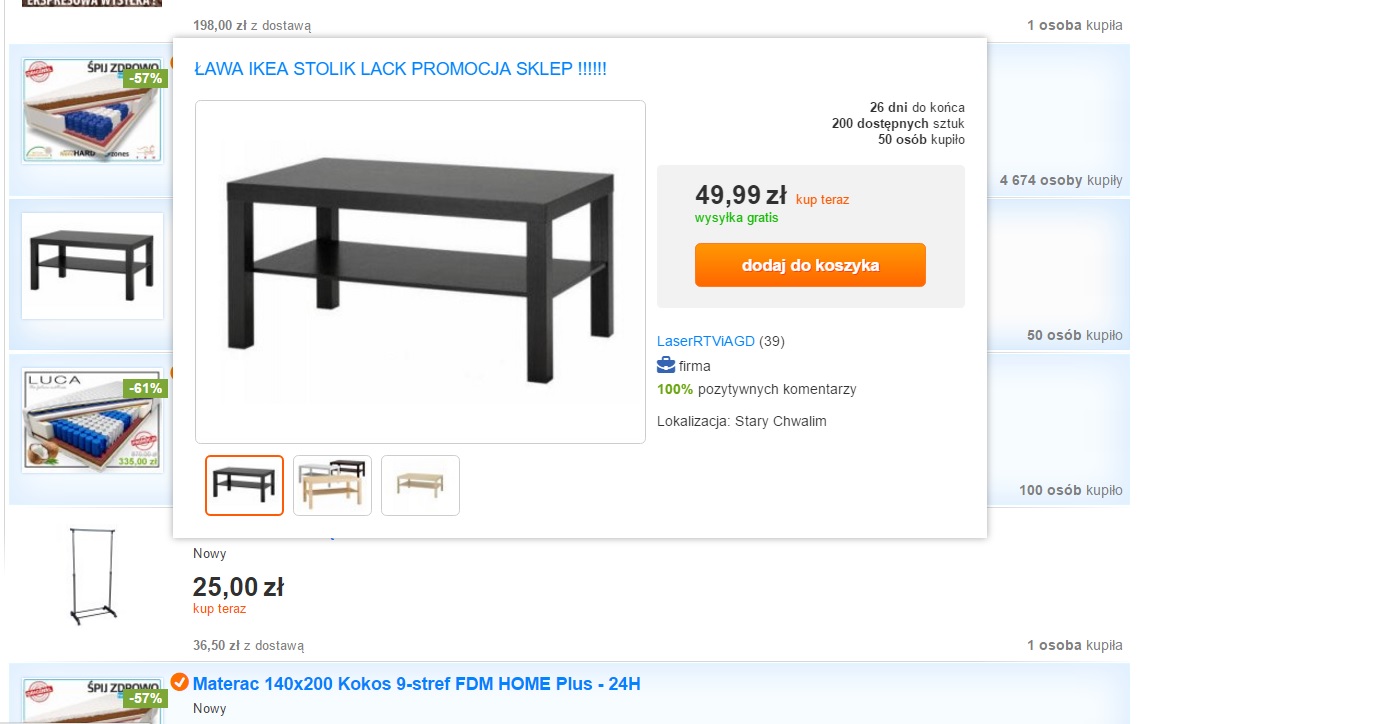Open the LUCA mattress listing thumbnail
This screenshot has height=724, width=1390.
coord(91,421)
